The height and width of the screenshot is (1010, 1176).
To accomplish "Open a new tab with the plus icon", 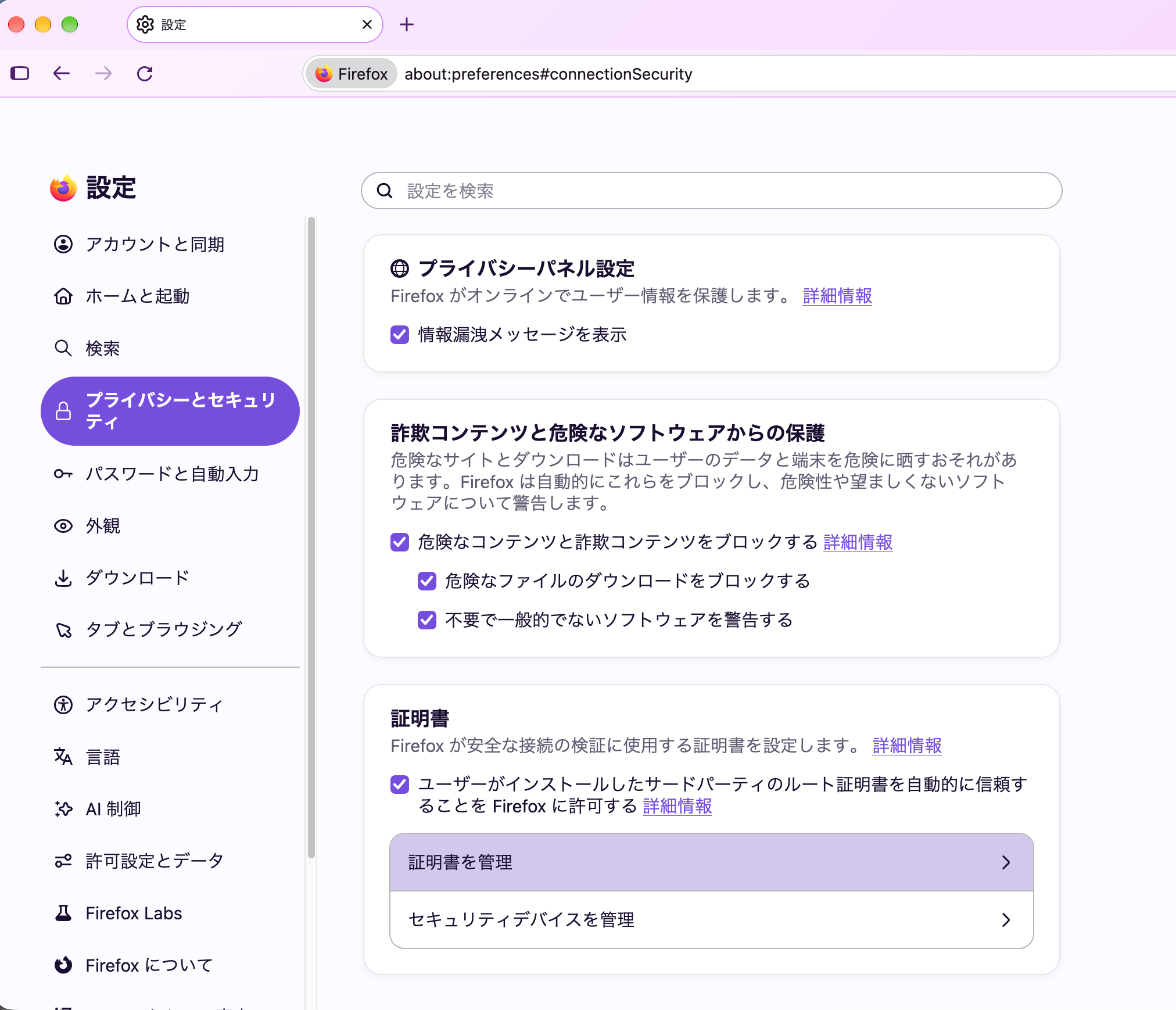I will tap(407, 24).
